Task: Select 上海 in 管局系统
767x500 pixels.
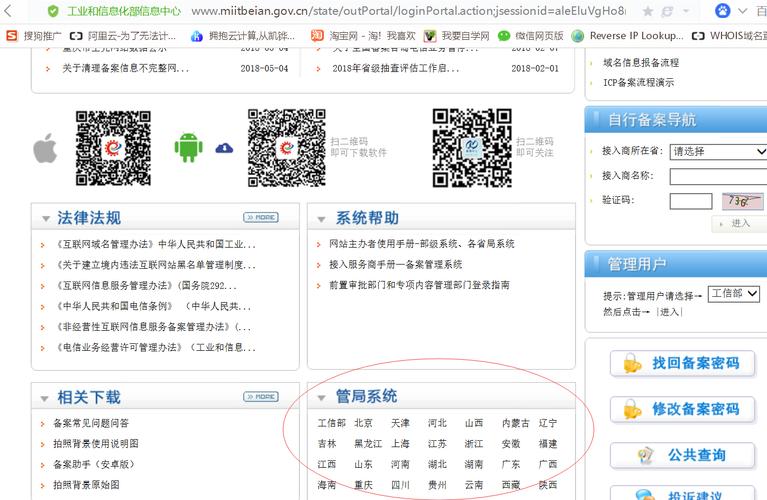Action: pos(400,444)
